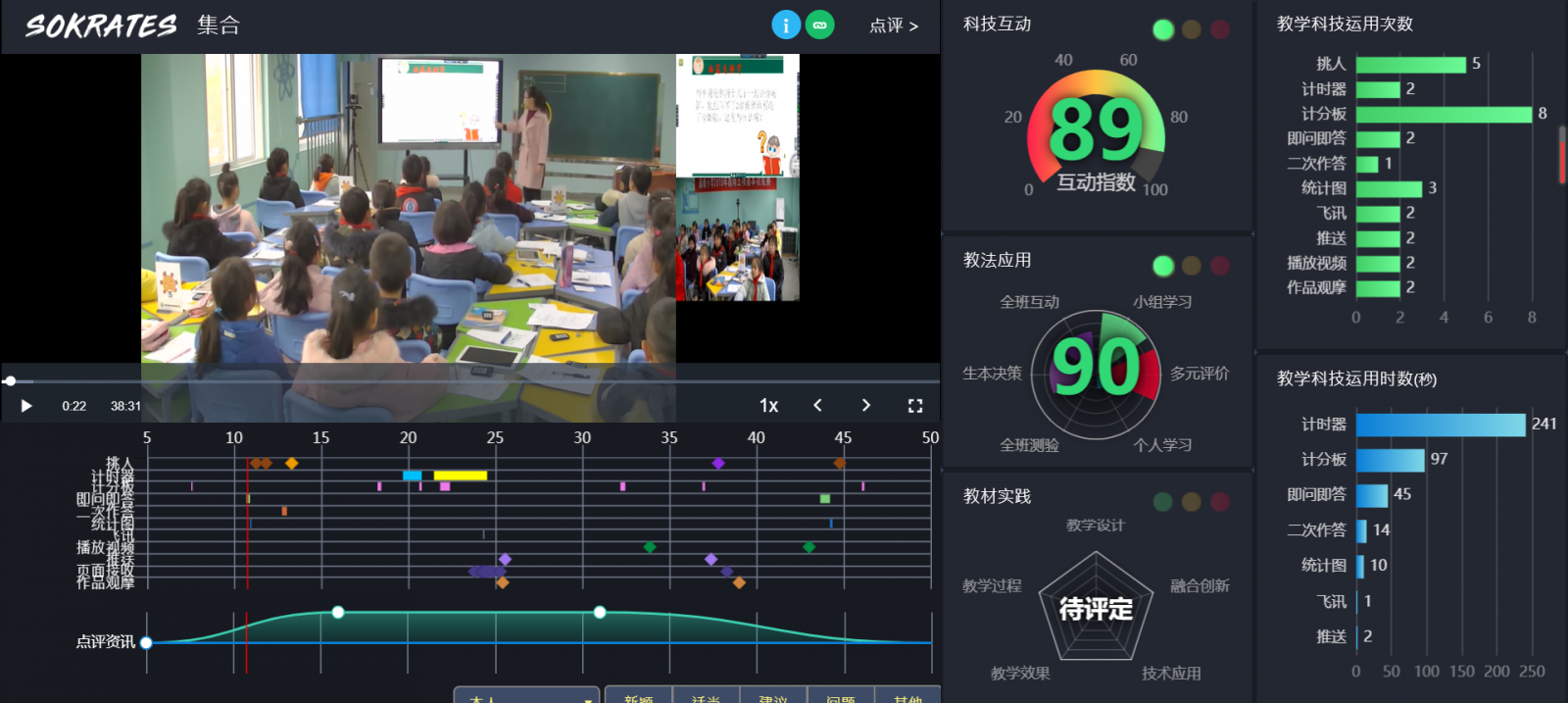Select yellow indicator in 教材实践 panel

click(1192, 502)
